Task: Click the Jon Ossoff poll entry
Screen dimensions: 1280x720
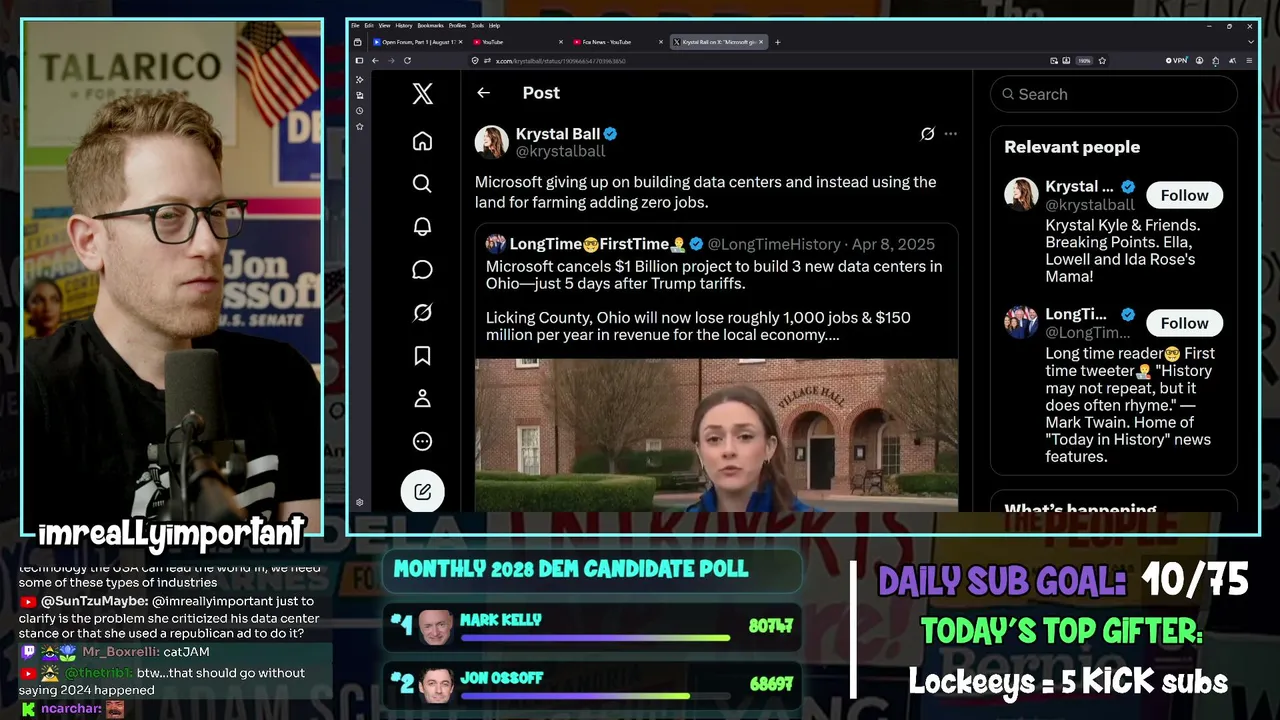Action: tap(592, 684)
